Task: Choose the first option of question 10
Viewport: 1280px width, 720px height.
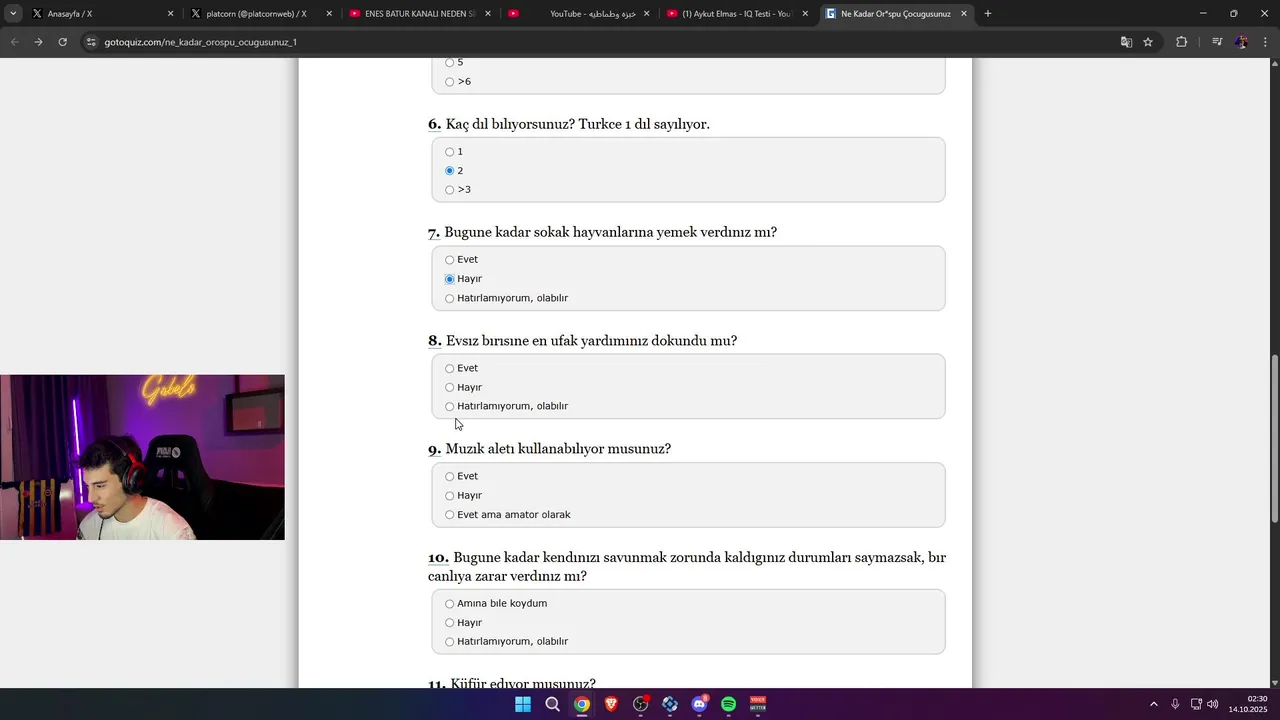Action: (x=450, y=604)
